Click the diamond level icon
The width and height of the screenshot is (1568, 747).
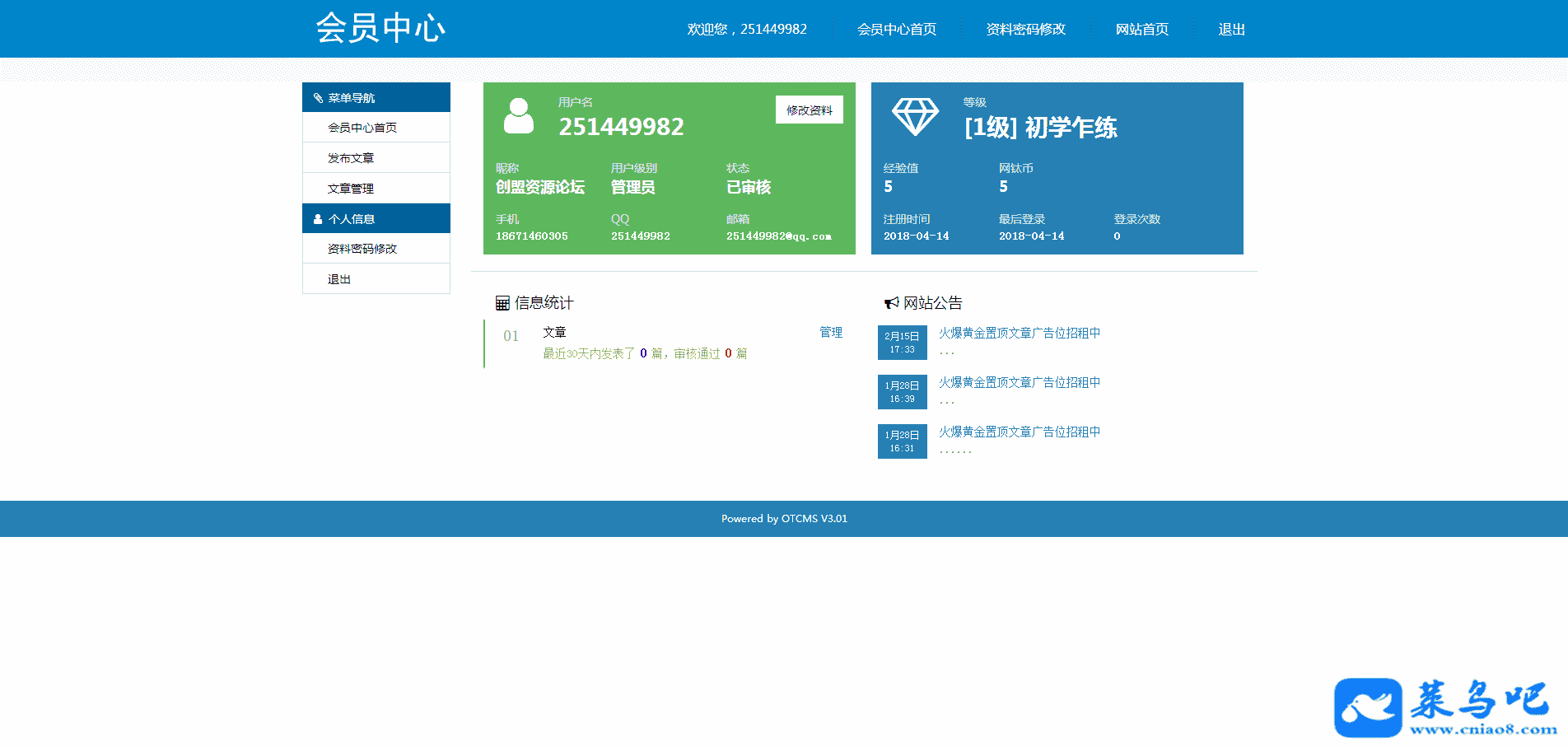tap(915, 116)
